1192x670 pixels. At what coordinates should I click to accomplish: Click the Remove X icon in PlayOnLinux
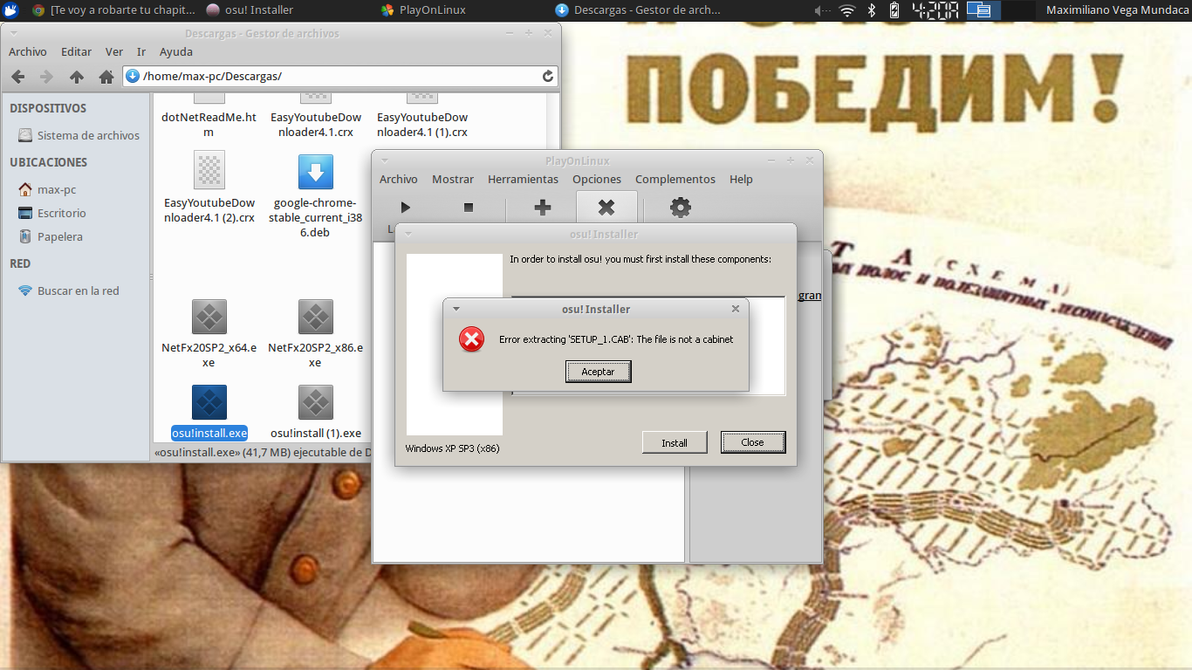(606, 207)
